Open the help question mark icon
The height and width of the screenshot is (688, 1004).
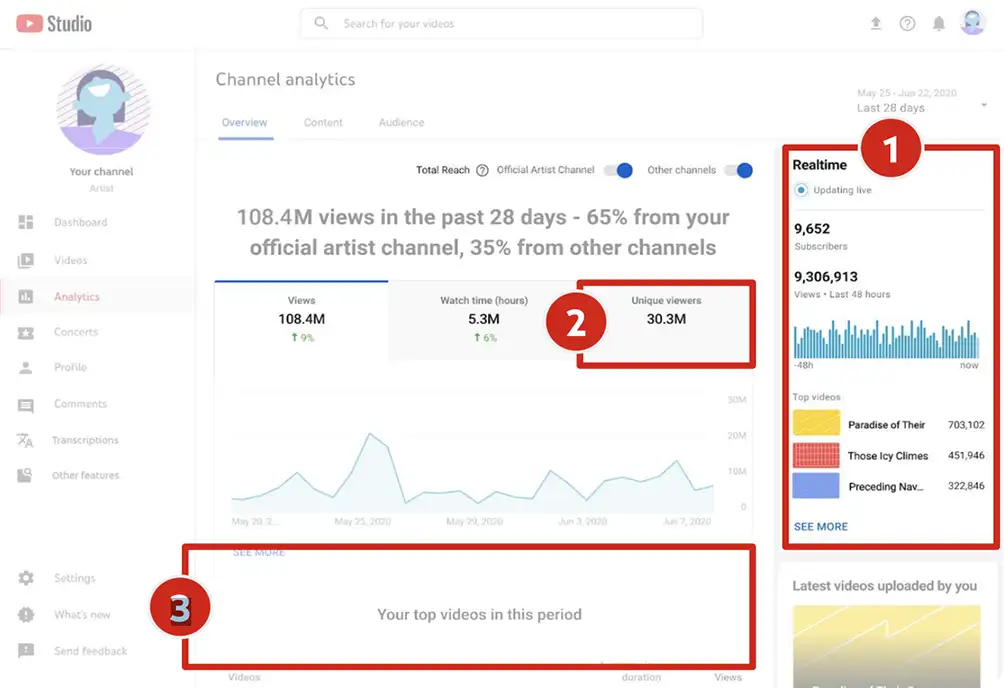(907, 24)
